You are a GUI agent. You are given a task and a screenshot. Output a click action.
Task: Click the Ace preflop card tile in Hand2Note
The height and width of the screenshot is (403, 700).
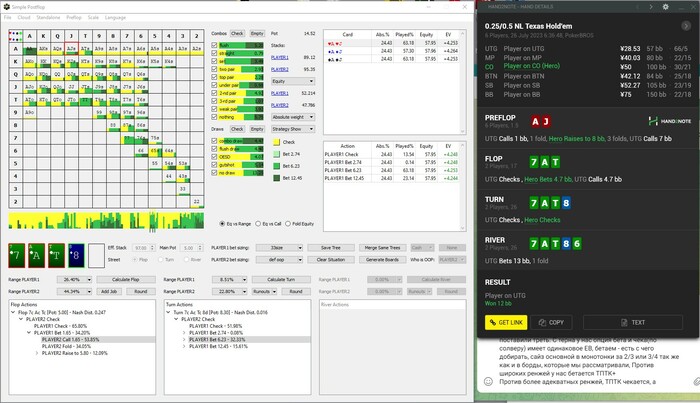tap(535, 121)
